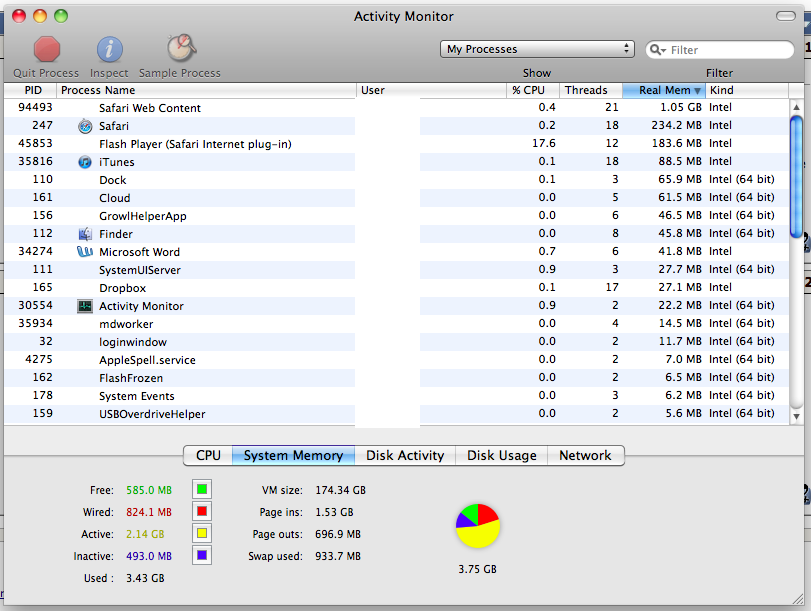This screenshot has width=811, height=611.
Task: Click the memory usage pie chart
Action: click(x=478, y=526)
